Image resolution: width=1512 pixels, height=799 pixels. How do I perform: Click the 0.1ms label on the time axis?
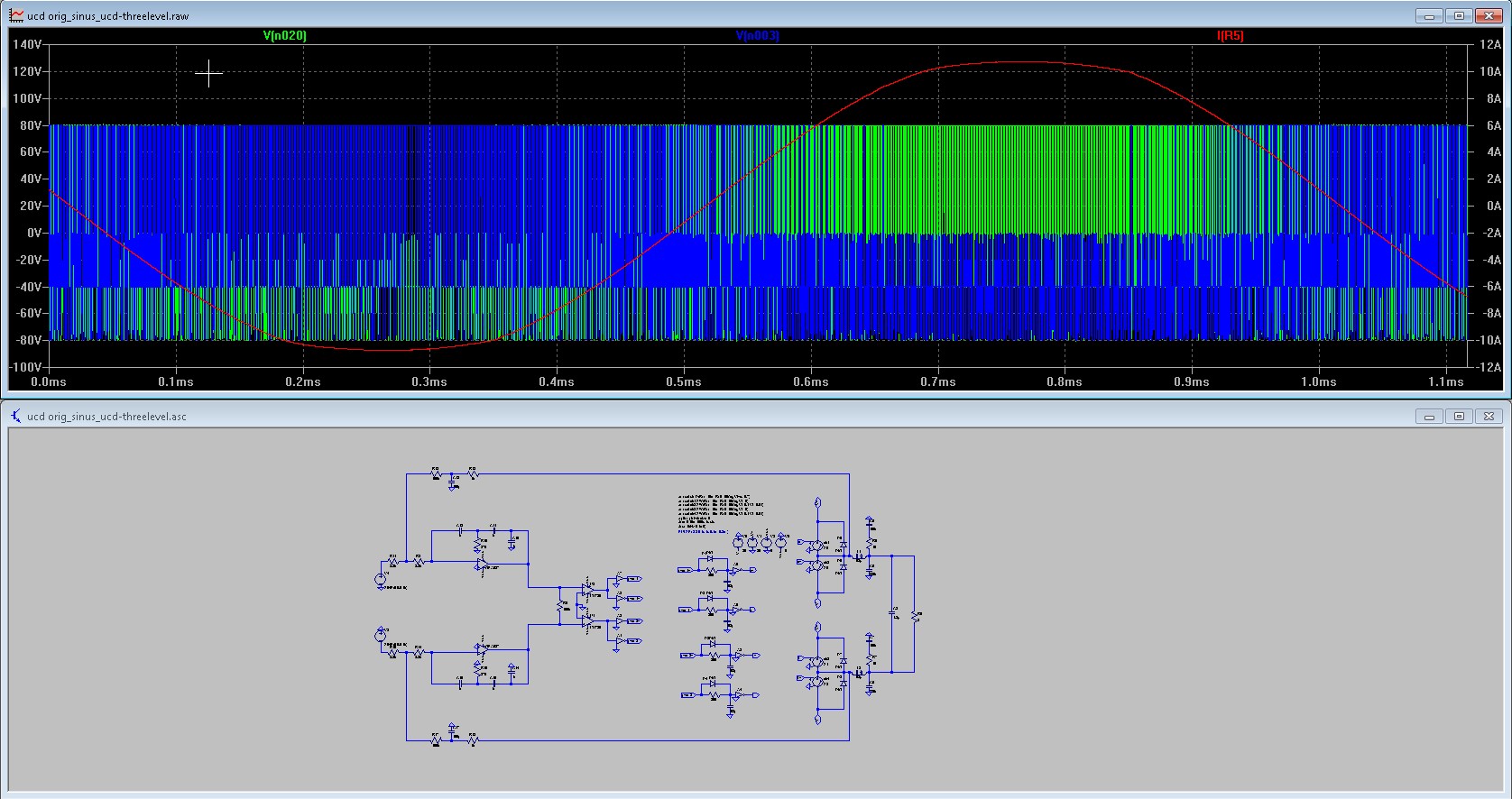click(176, 381)
